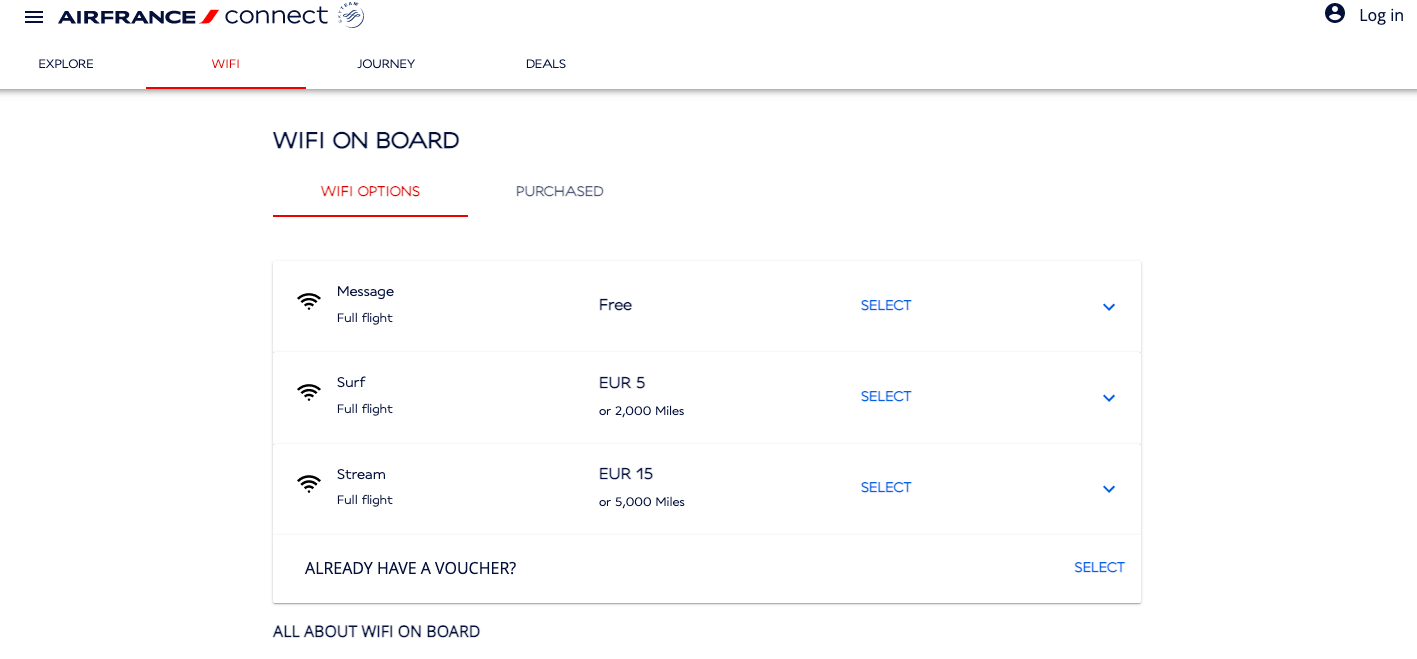1417x659 pixels.
Task: Expand the Stream pass details chevron
Action: 1108,489
